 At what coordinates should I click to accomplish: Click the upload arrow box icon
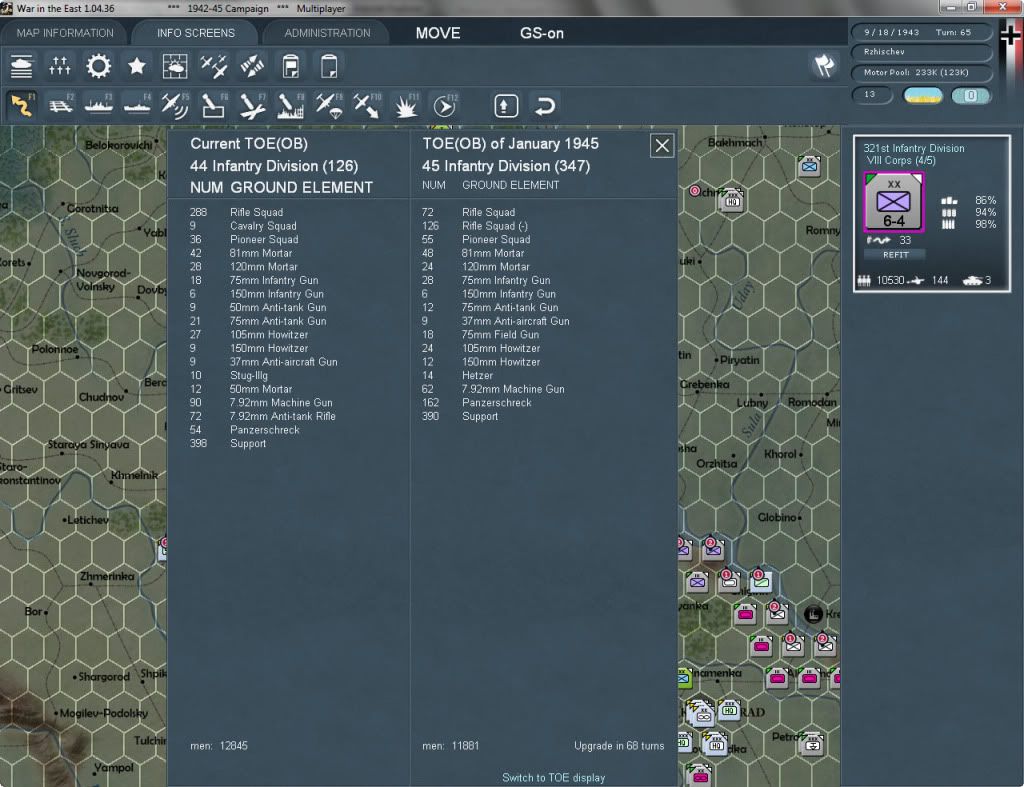(506, 105)
